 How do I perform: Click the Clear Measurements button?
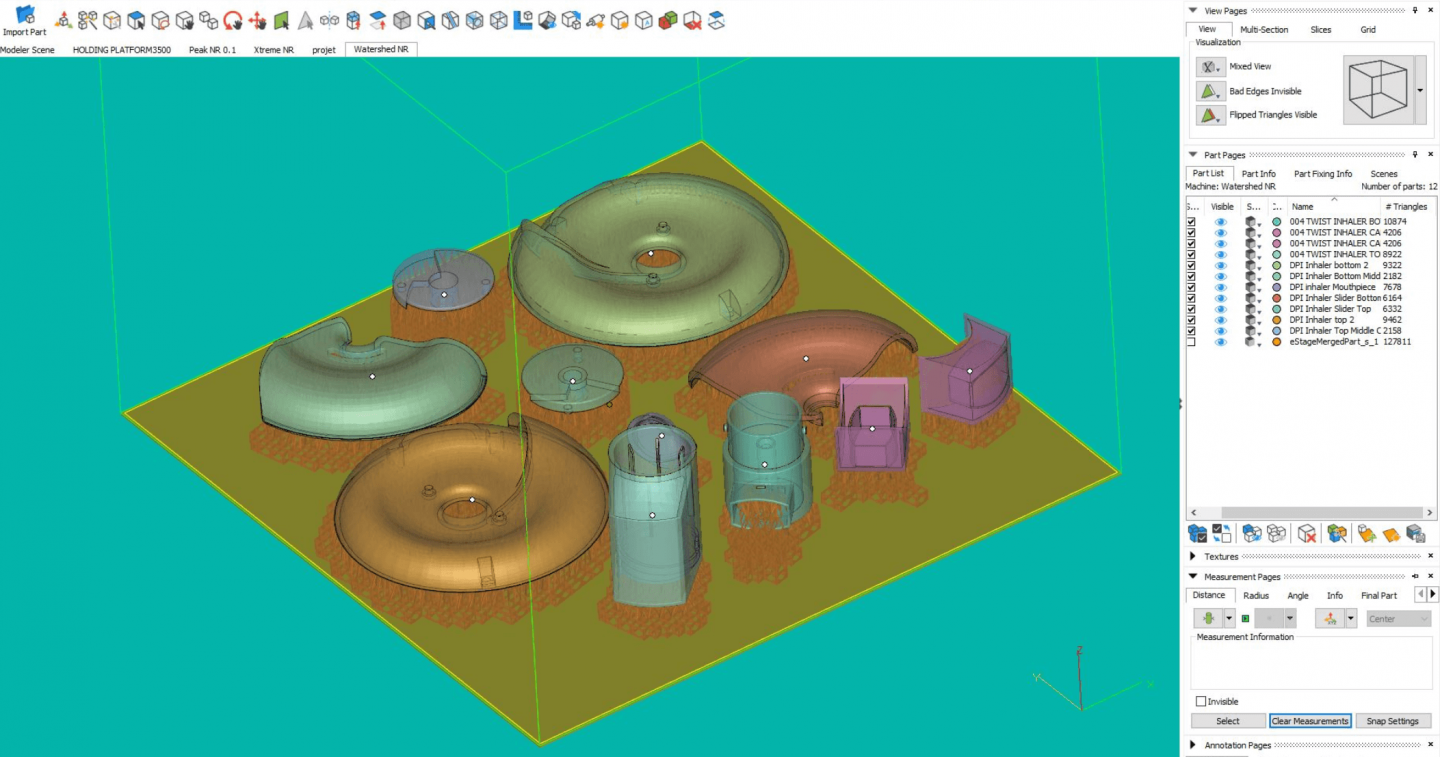[x=1310, y=720]
